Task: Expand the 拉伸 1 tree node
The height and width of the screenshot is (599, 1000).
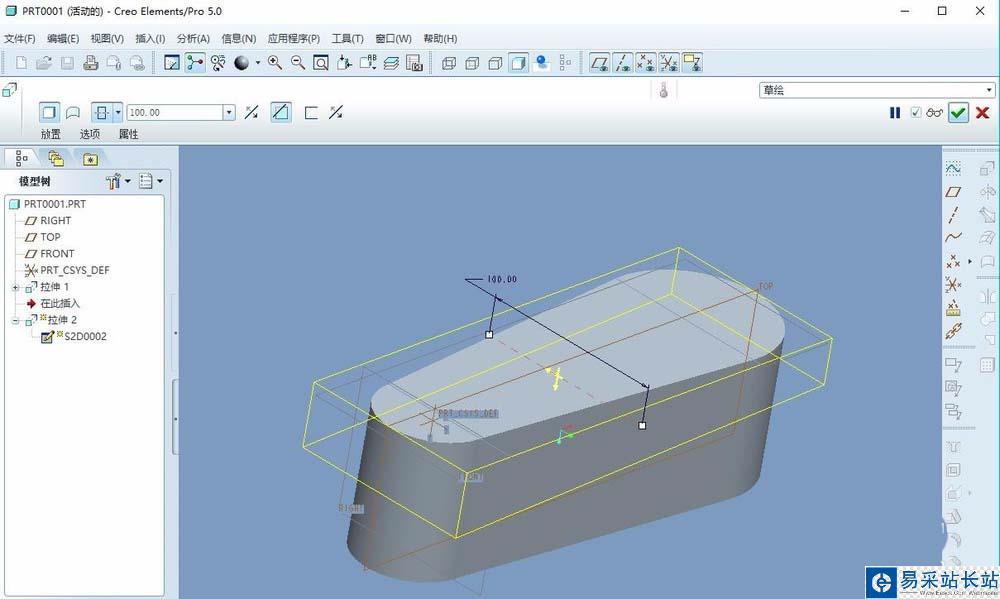Action: pos(16,288)
